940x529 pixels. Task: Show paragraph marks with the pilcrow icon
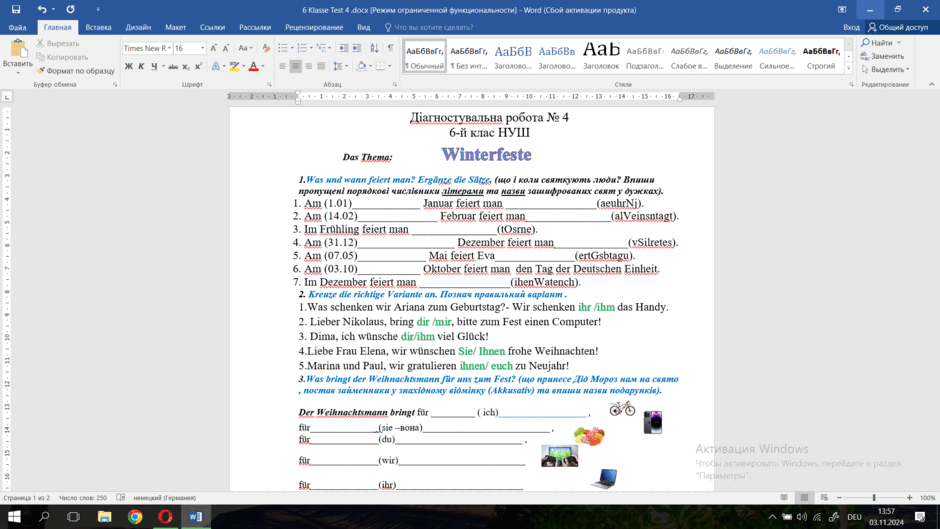point(390,48)
